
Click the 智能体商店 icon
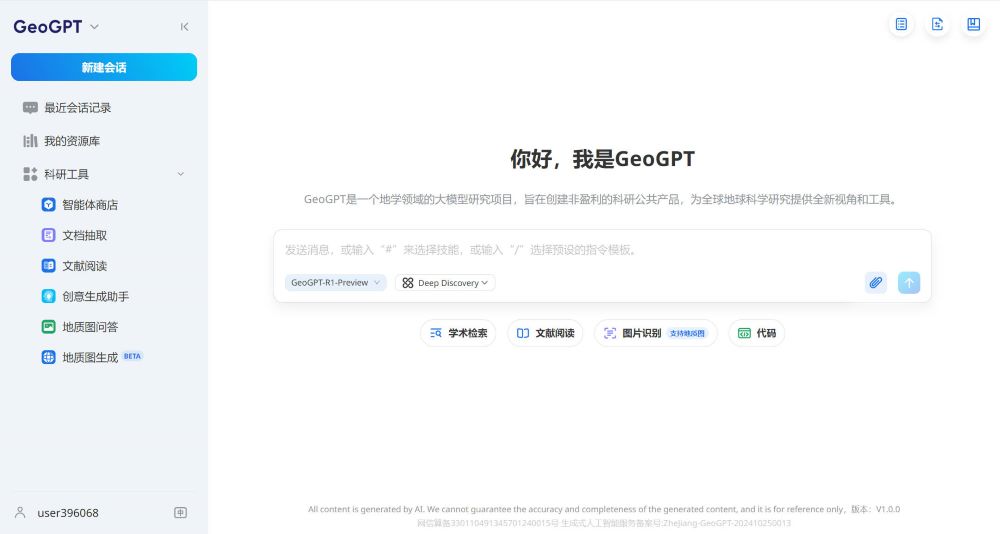48,205
